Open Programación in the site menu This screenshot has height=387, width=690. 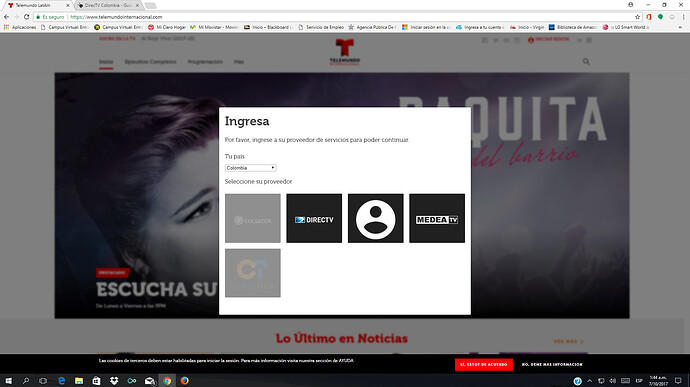[205, 62]
